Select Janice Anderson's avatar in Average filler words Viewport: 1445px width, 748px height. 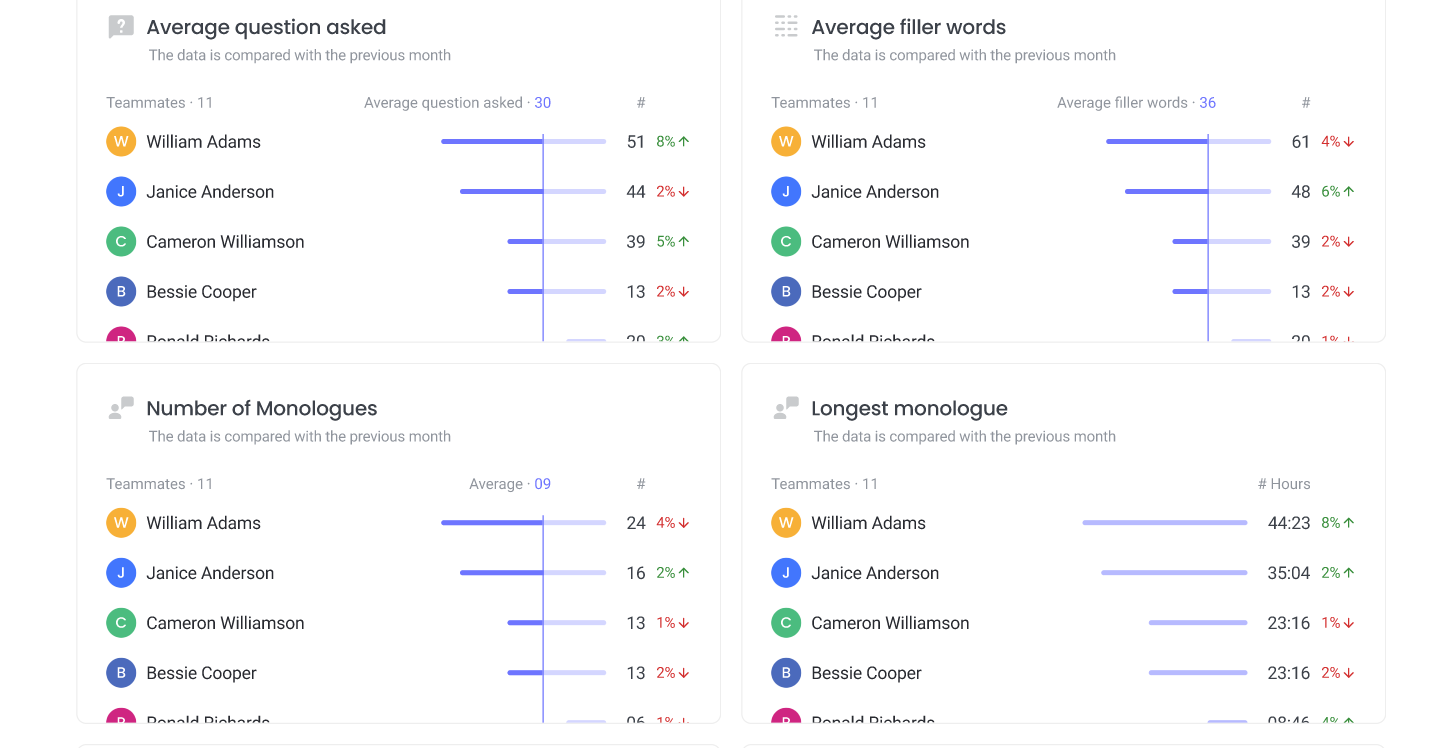coord(786,191)
